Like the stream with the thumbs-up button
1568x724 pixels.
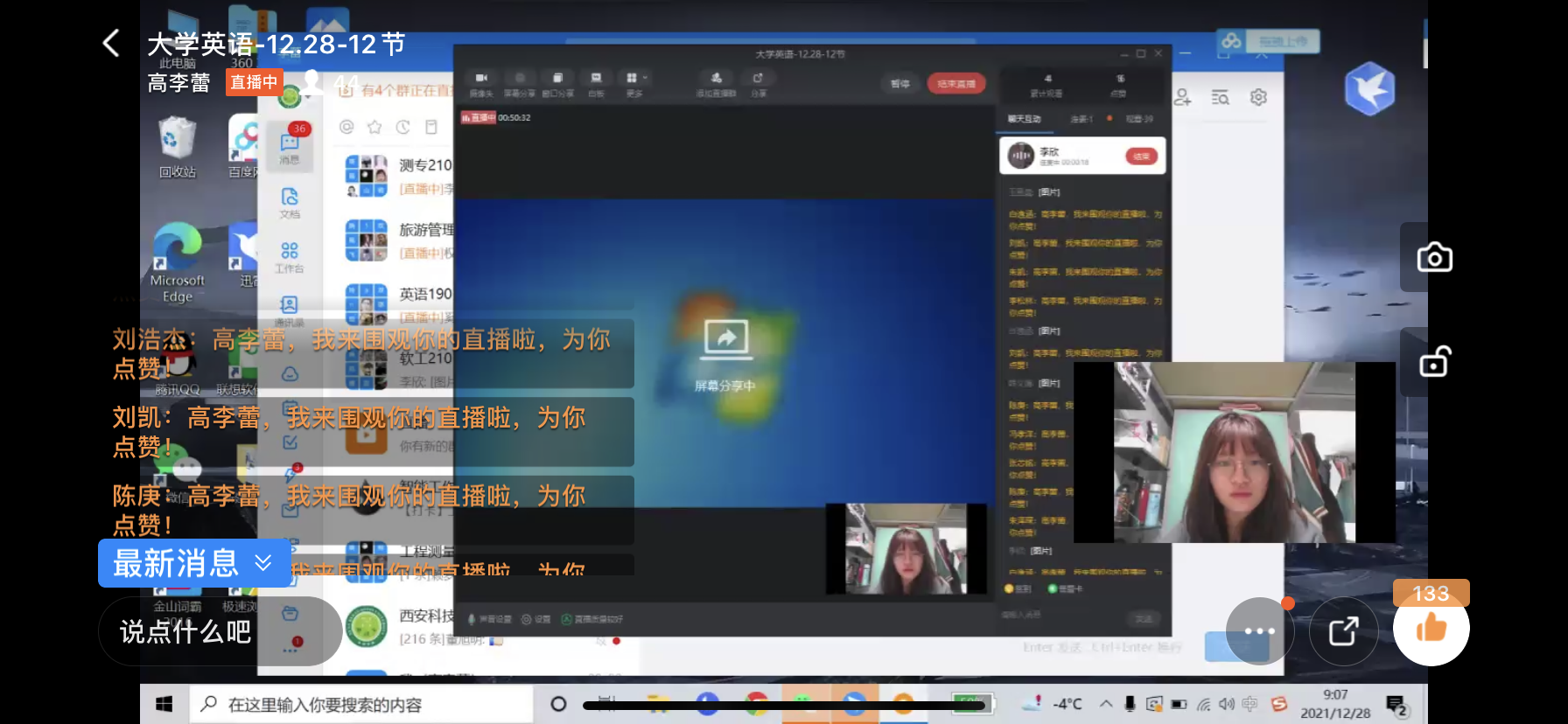tap(1431, 629)
